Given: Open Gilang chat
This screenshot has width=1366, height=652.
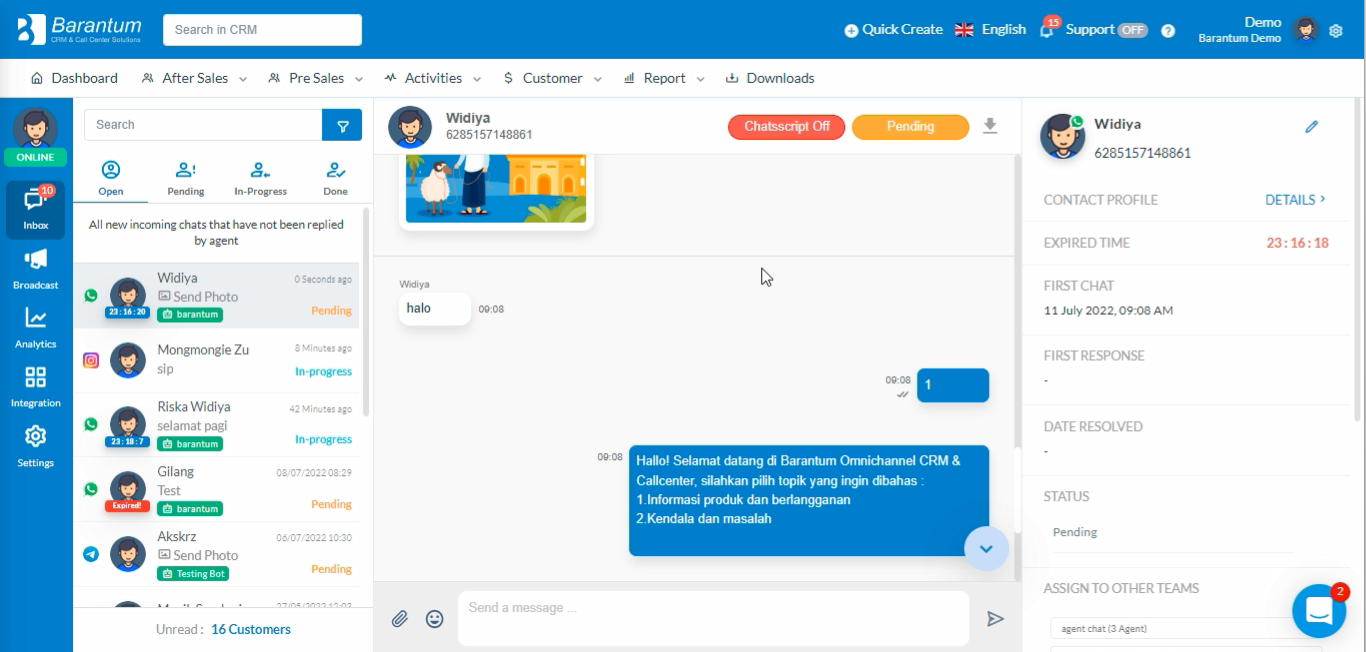Looking at the screenshot, I should [x=217, y=490].
